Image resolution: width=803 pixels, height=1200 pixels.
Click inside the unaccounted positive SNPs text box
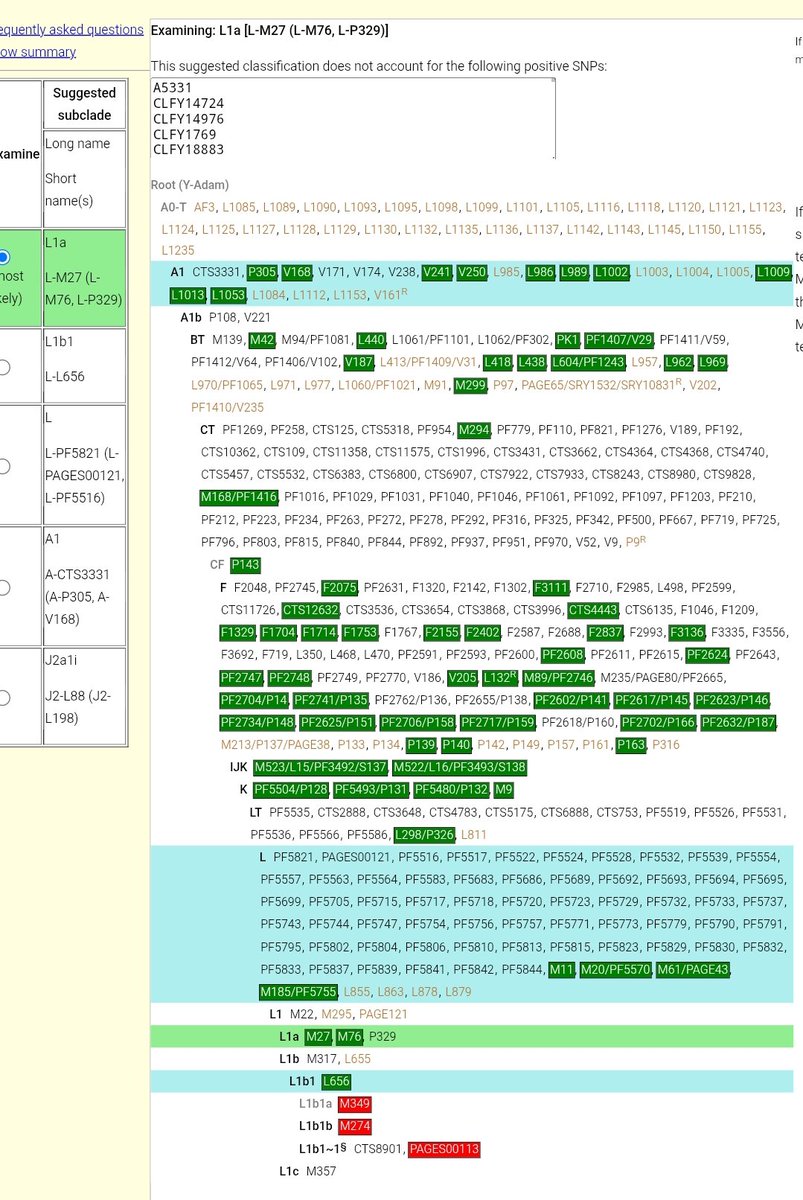[x=353, y=119]
